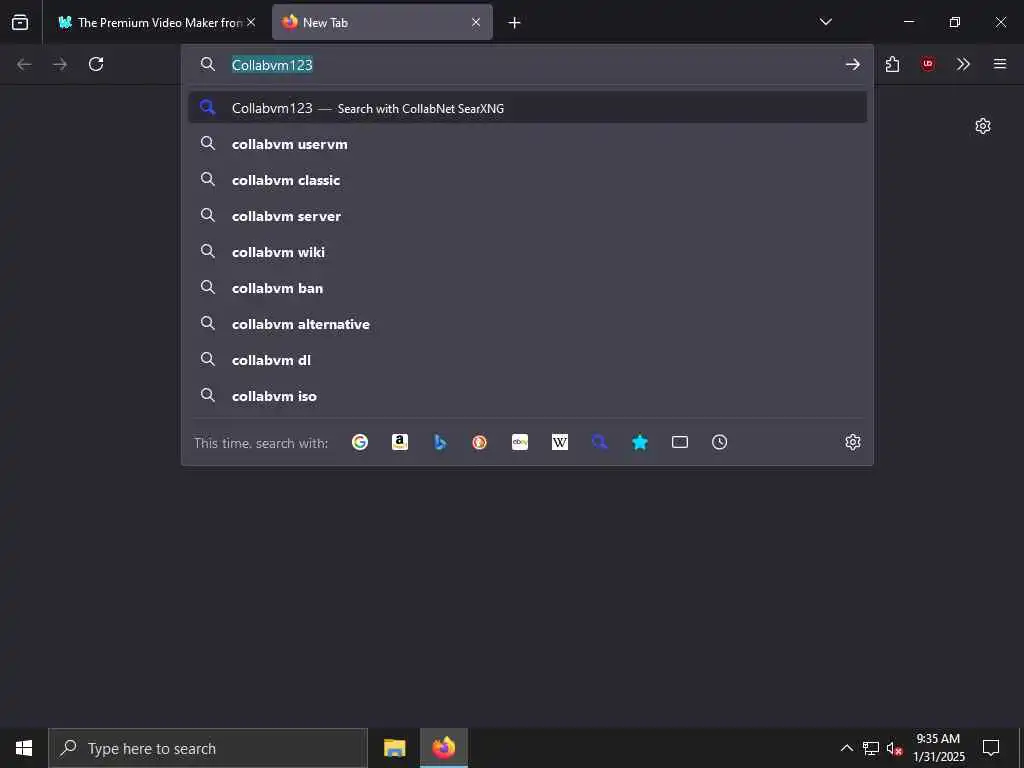Search this time with Amazon
Screen dimensions: 1024x768
(400, 442)
